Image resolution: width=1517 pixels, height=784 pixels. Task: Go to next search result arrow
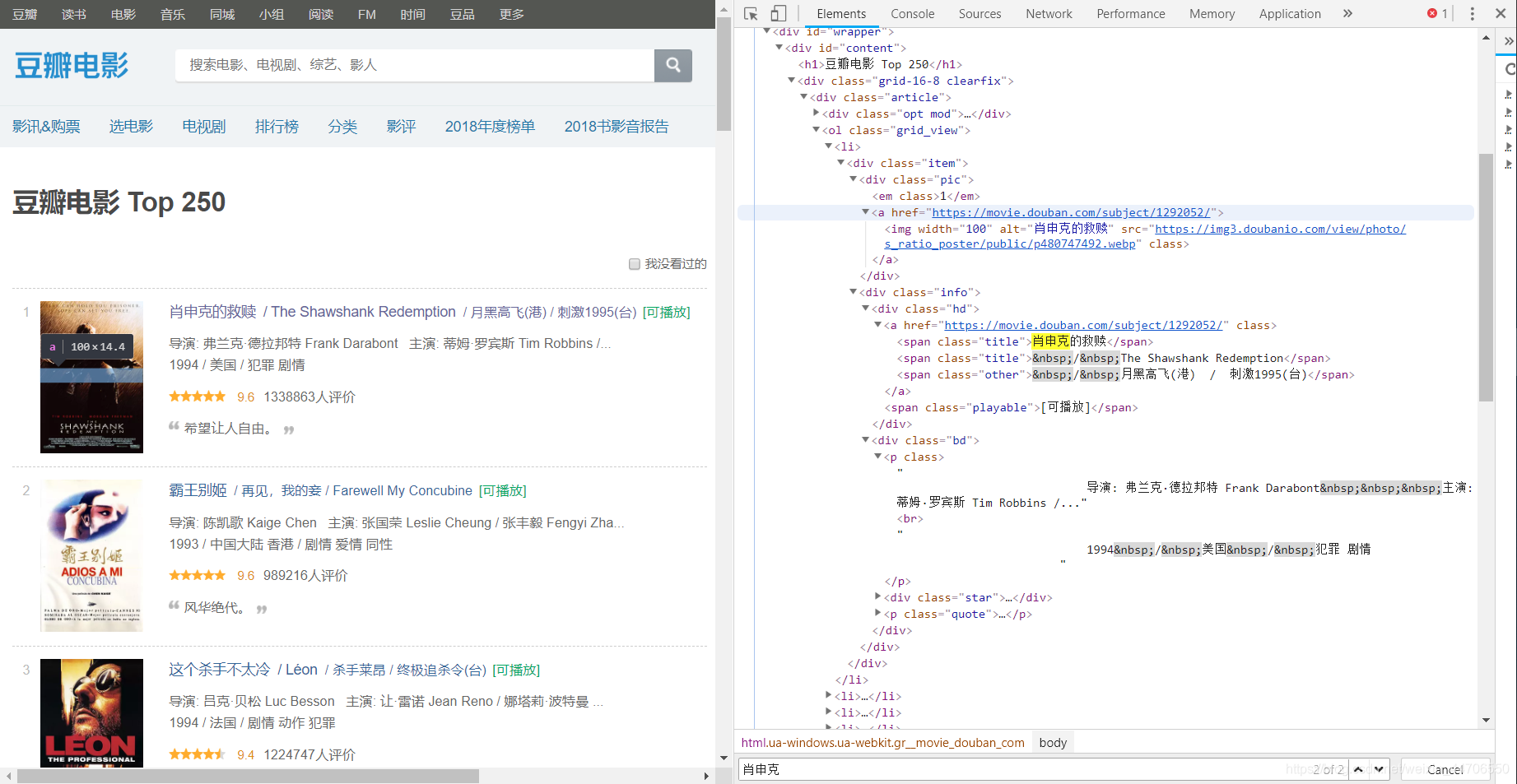[1379, 769]
